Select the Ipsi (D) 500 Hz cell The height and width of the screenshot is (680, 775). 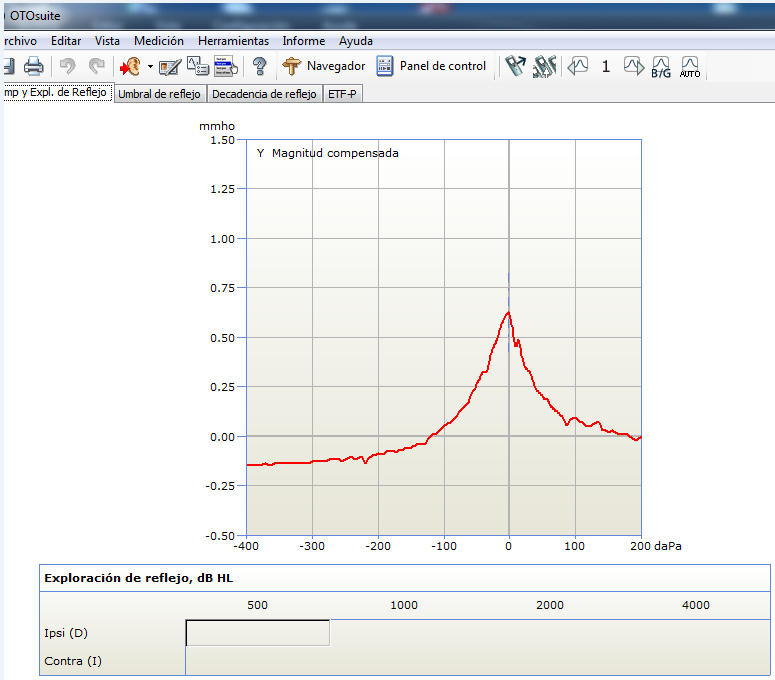[x=258, y=633]
